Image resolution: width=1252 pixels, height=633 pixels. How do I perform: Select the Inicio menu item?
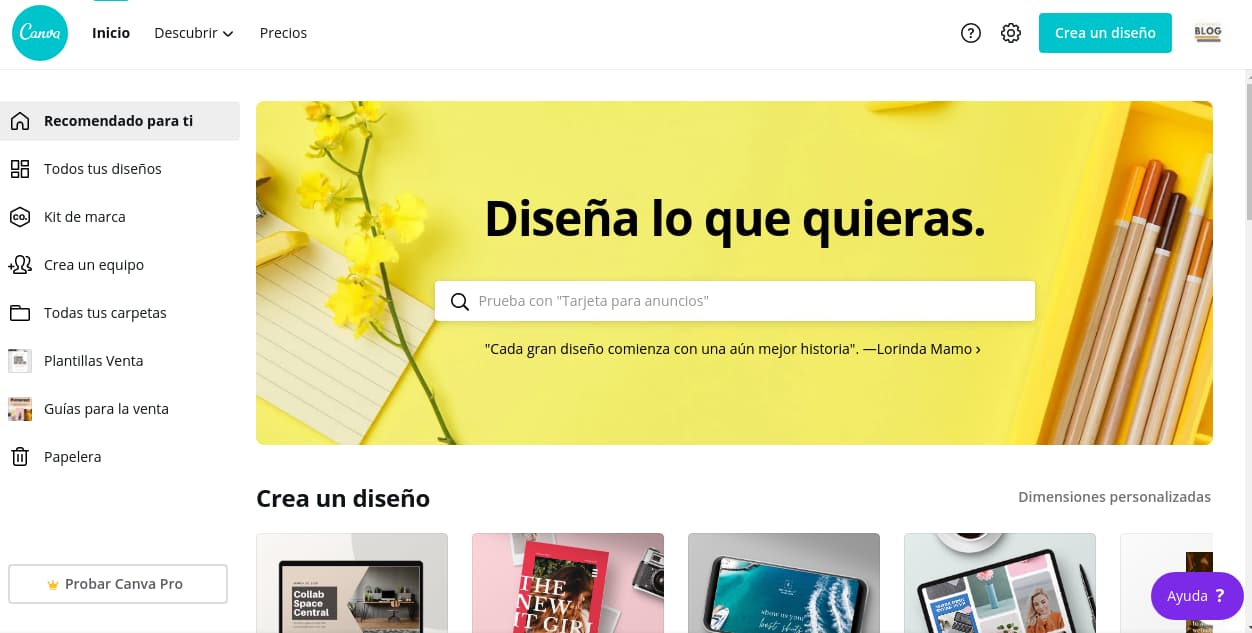coord(111,33)
